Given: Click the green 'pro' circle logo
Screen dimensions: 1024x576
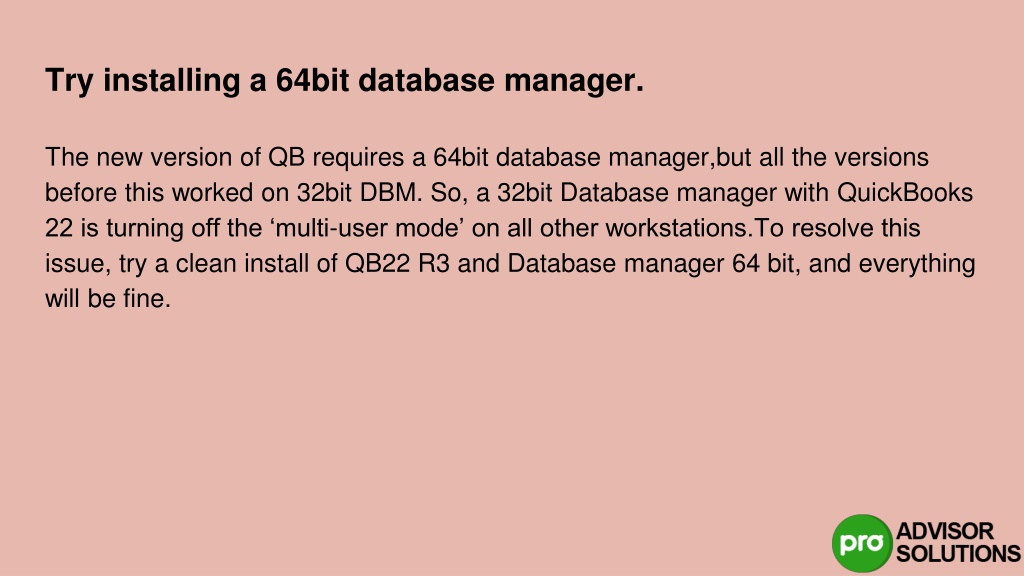Looking at the screenshot, I should [862, 543].
